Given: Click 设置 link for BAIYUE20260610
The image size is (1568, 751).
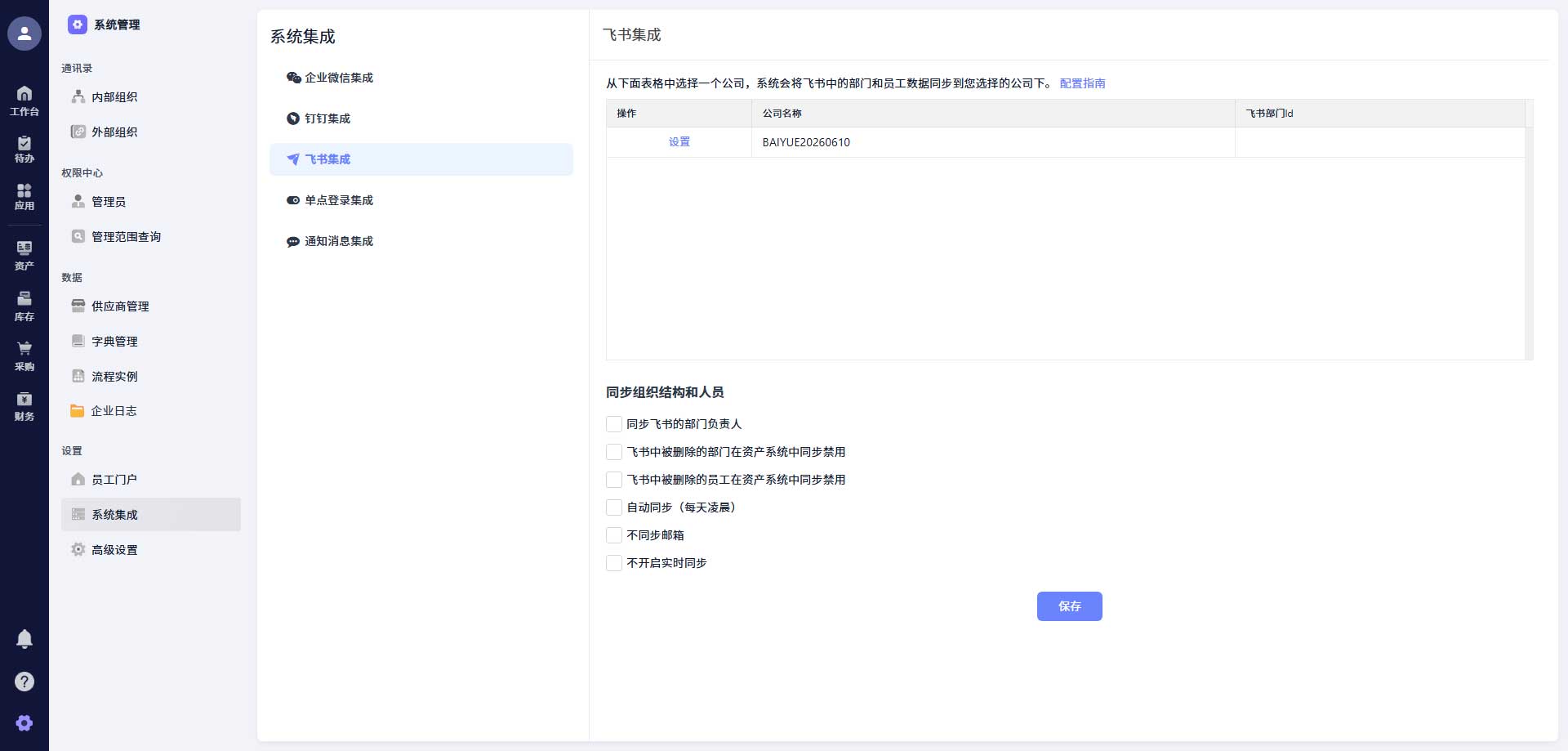Looking at the screenshot, I should tap(679, 142).
